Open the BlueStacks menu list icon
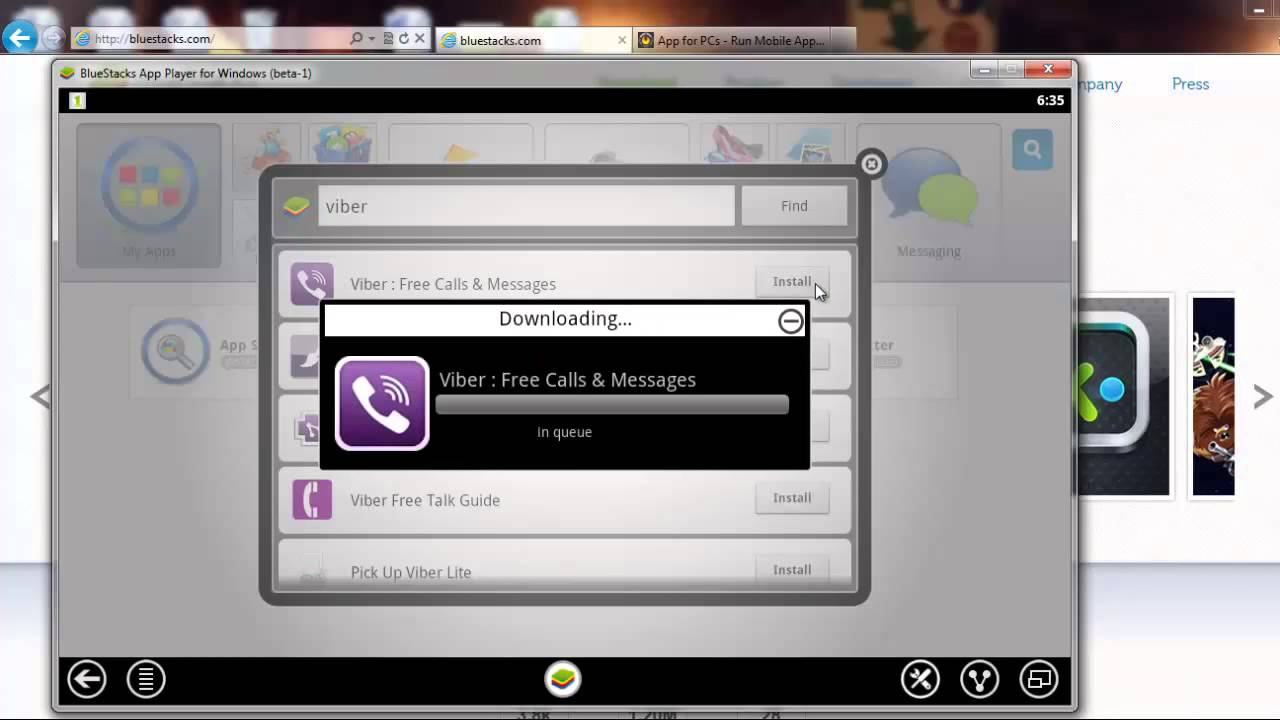This screenshot has height=720, width=1280. [146, 680]
